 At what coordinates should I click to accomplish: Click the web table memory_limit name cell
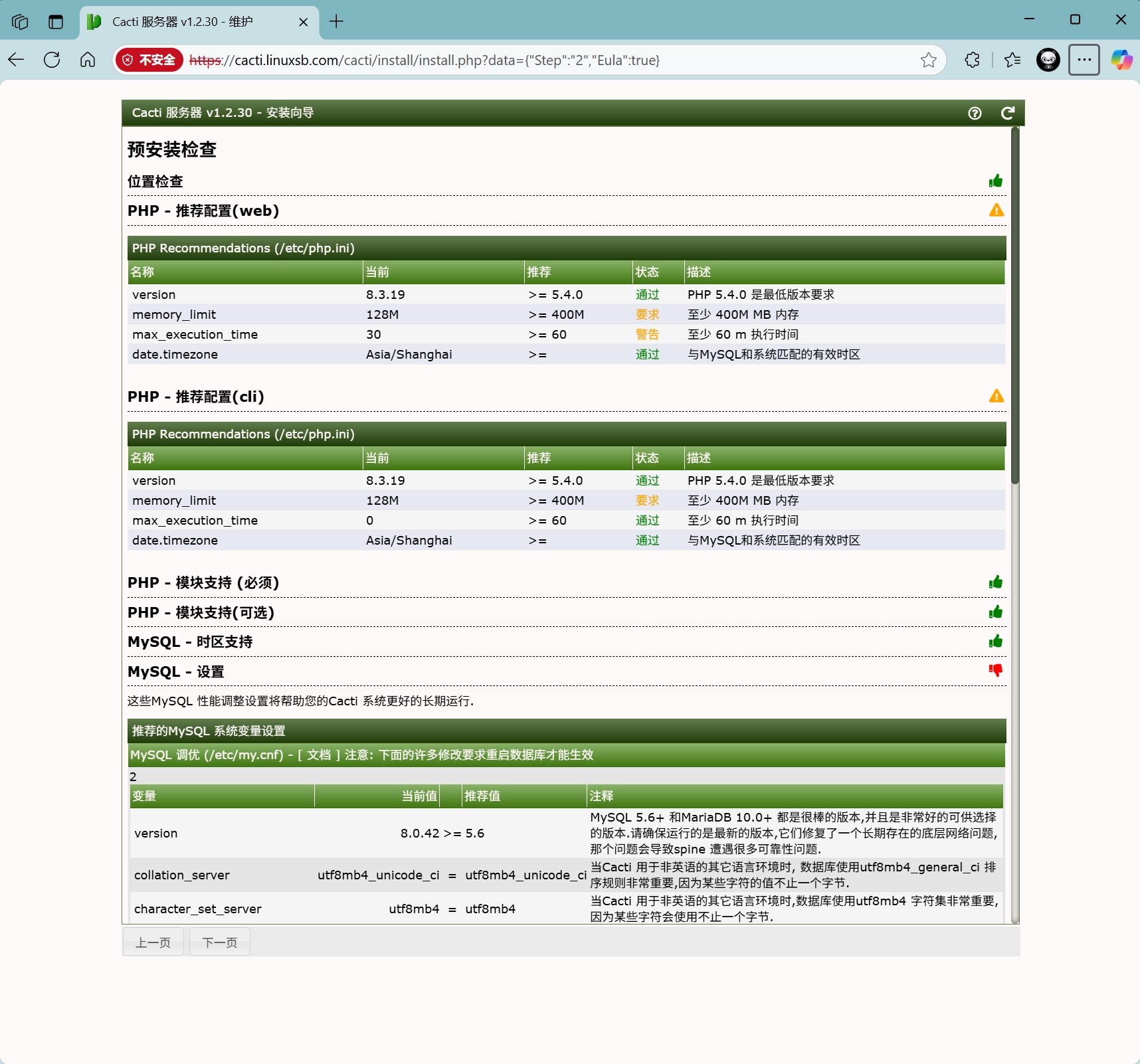point(174,315)
